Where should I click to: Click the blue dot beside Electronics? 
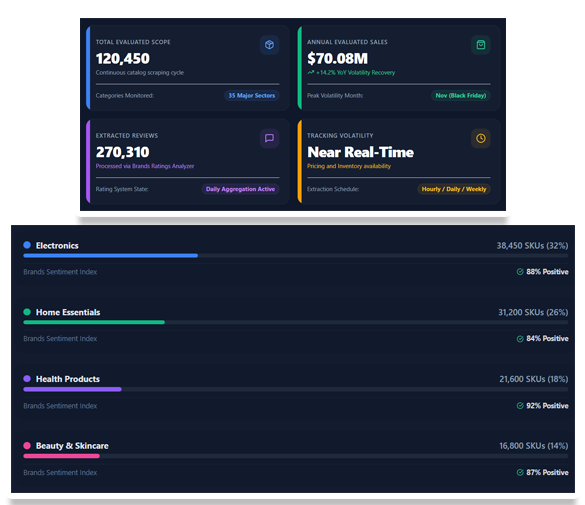point(27,245)
